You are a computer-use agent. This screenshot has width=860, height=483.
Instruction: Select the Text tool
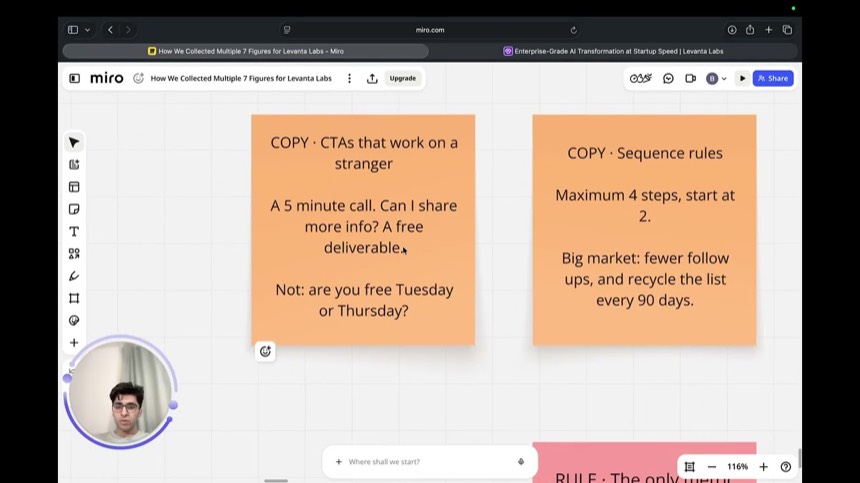click(74, 231)
